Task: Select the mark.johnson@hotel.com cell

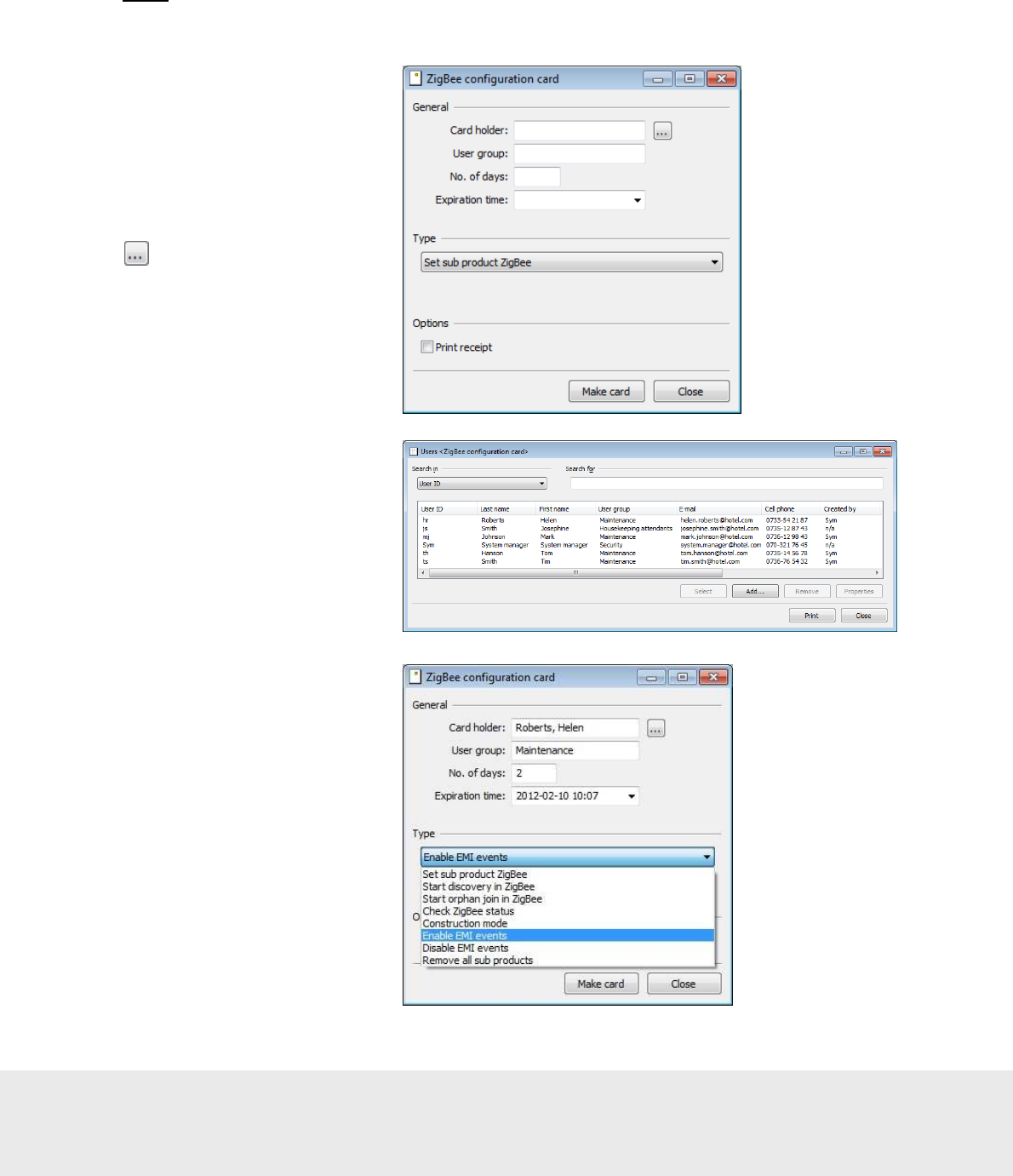Action: coord(717,537)
